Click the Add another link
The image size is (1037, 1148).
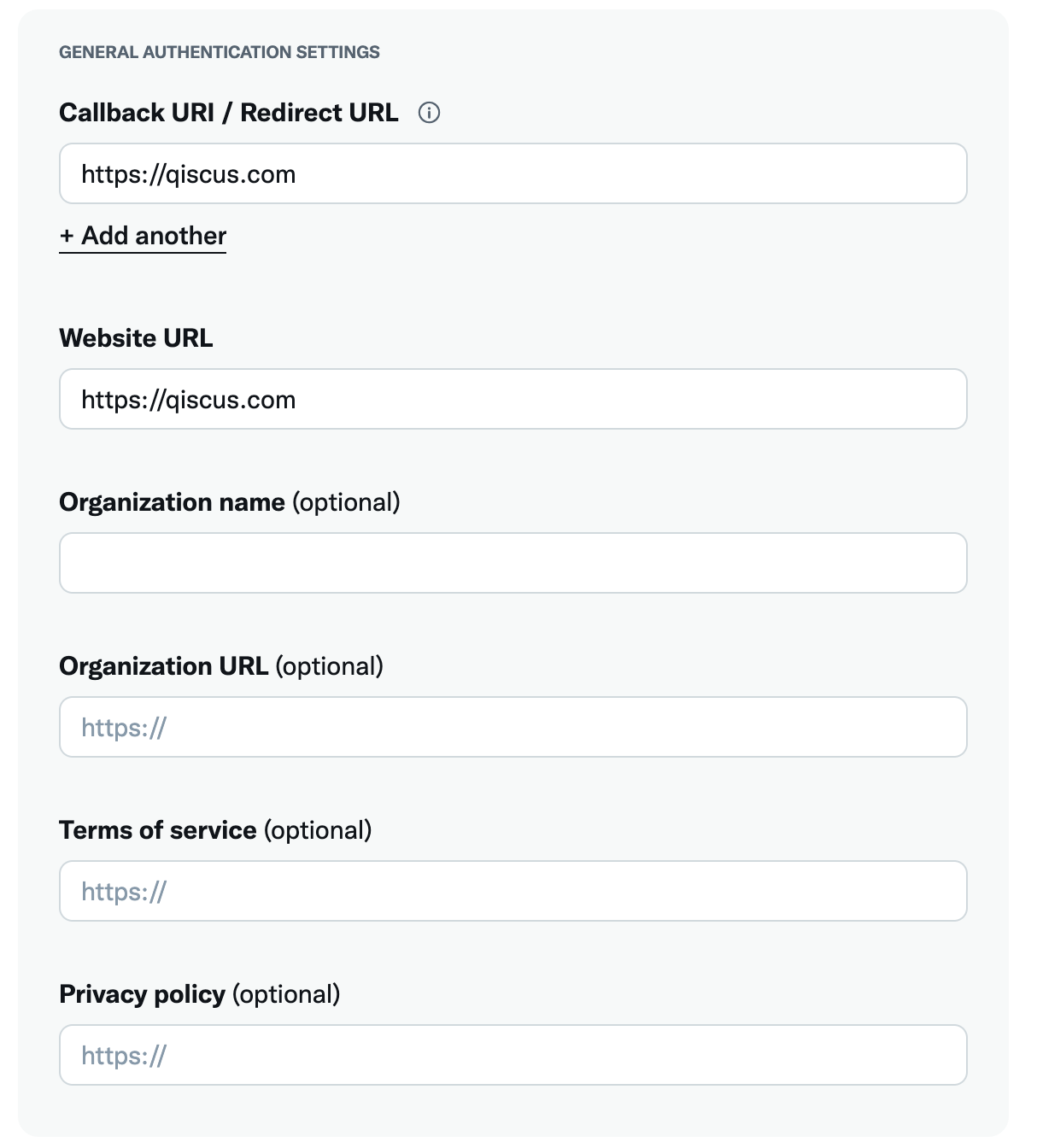154,237
